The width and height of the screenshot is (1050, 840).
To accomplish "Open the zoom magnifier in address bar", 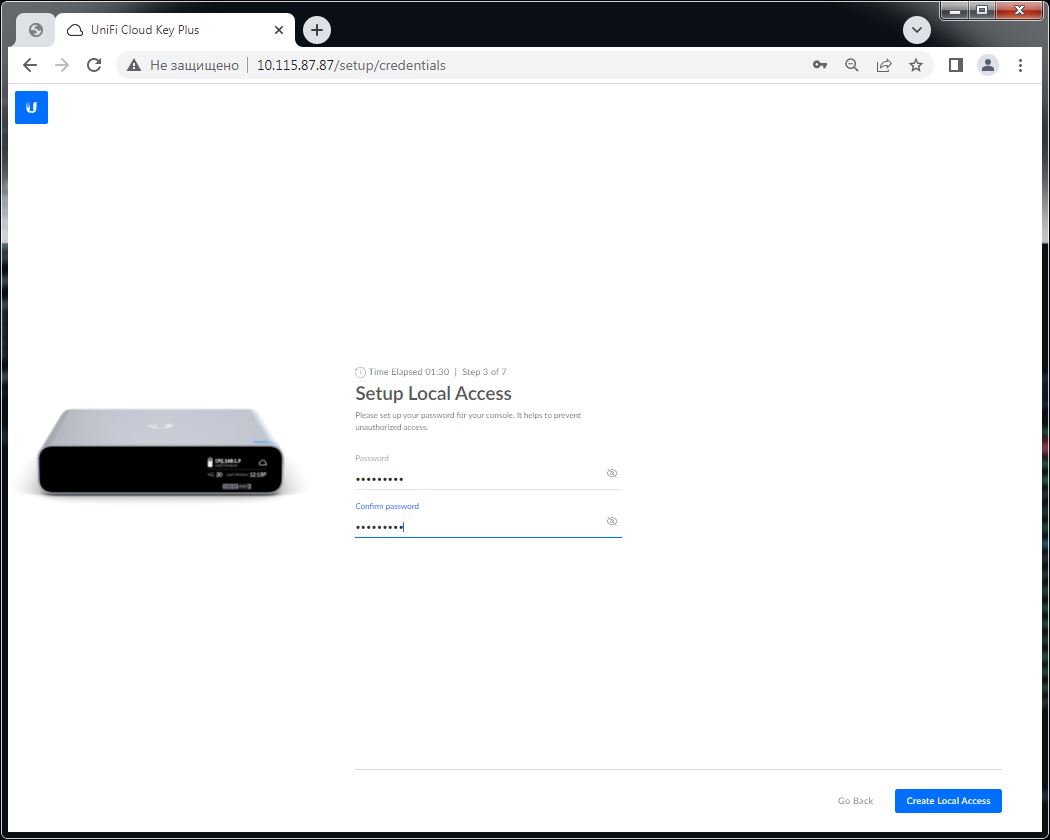I will tap(852, 65).
